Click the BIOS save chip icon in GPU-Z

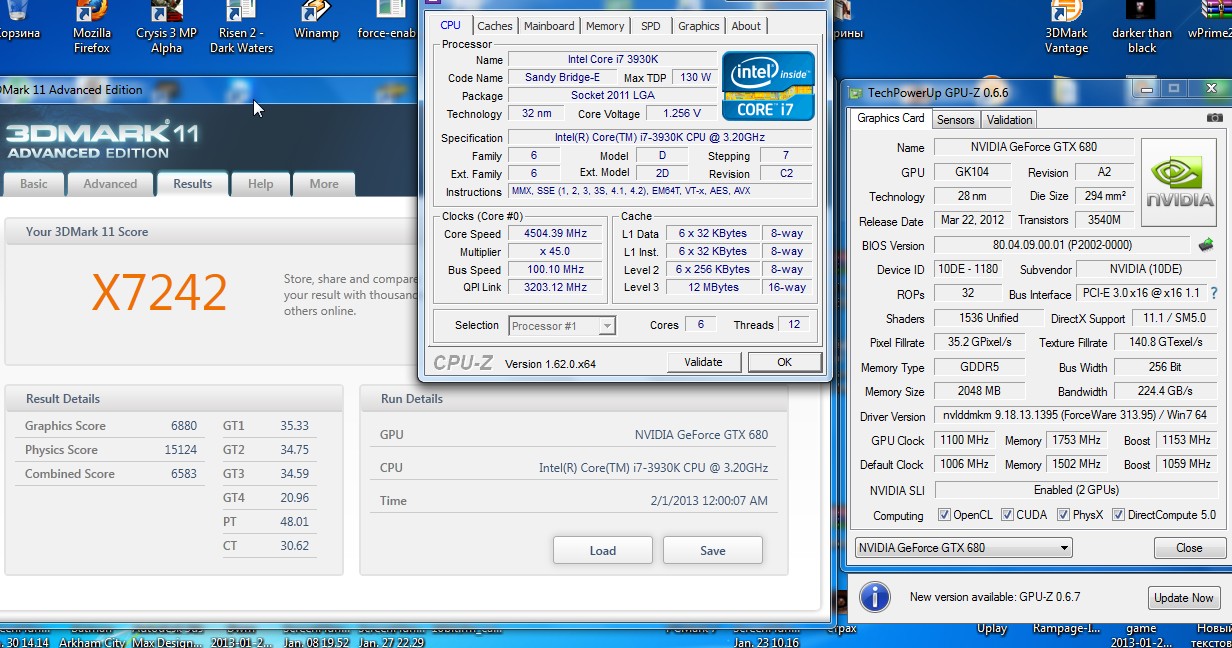[x=1206, y=245]
